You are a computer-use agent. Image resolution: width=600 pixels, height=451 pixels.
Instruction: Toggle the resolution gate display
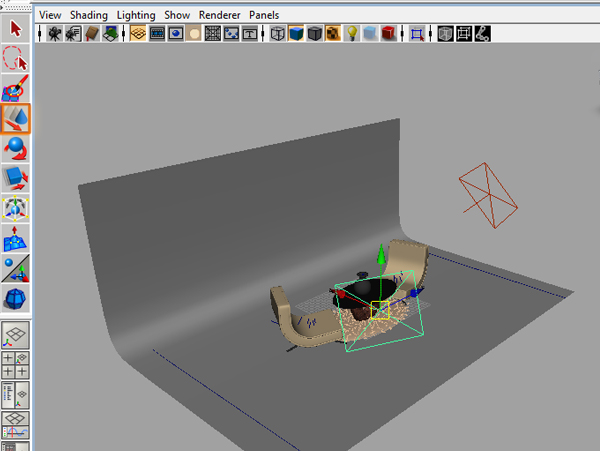(176, 34)
